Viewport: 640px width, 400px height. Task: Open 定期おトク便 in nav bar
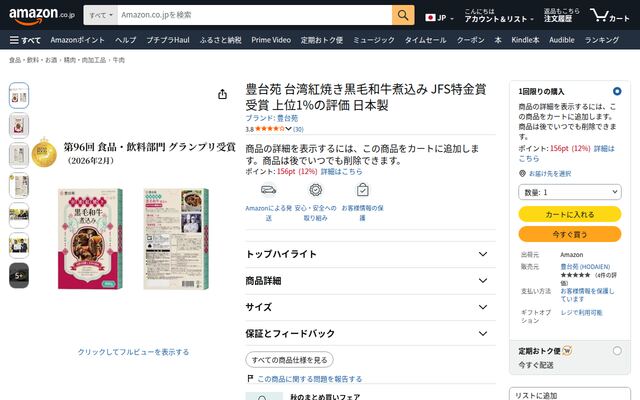[322, 40]
